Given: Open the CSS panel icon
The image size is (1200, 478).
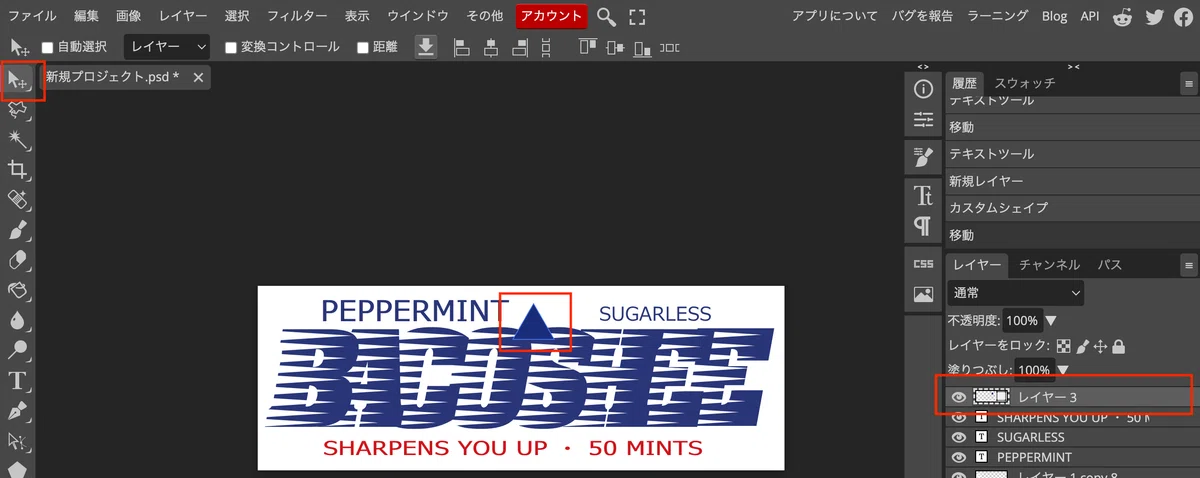Looking at the screenshot, I should [x=923, y=264].
